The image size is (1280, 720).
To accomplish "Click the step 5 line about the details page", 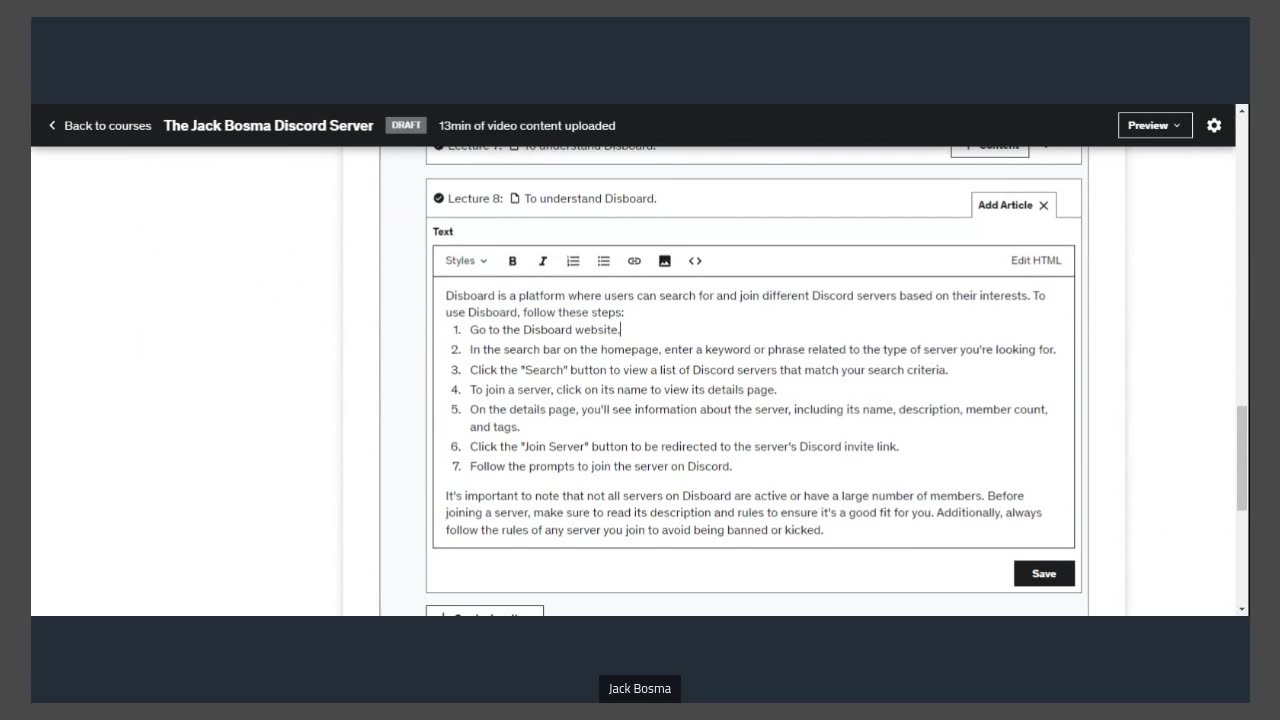I will coord(759,418).
